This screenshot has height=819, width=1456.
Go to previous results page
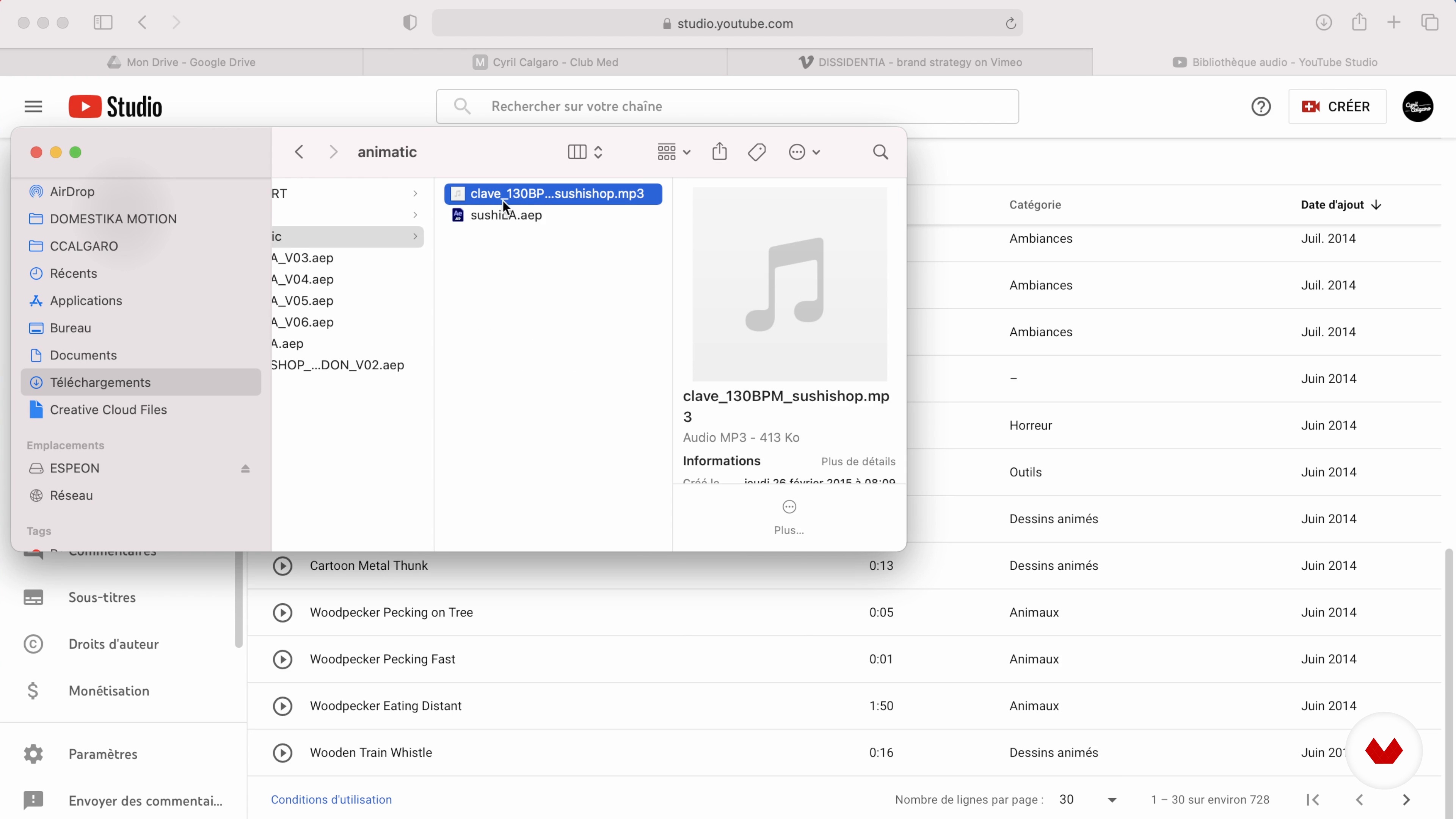pyautogui.click(x=1360, y=800)
